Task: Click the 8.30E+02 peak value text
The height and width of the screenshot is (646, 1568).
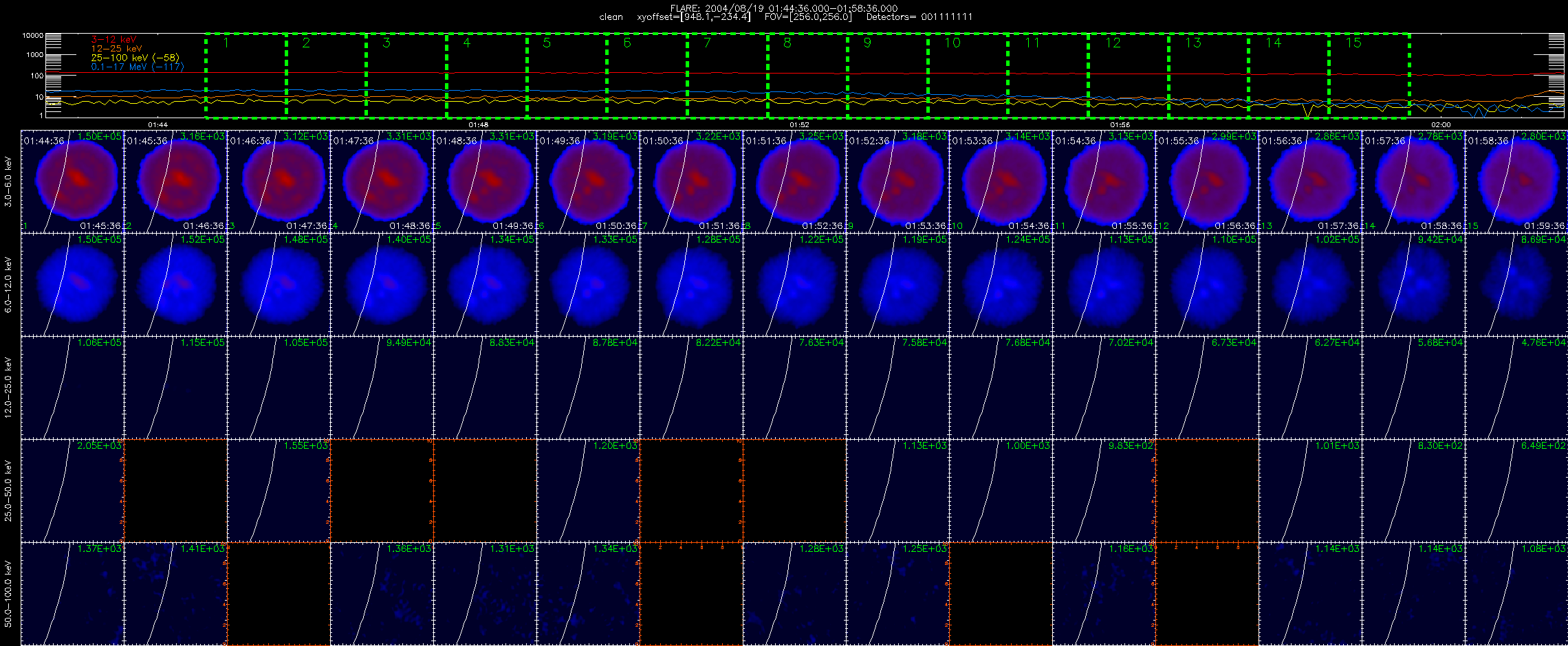Action: tap(1441, 445)
